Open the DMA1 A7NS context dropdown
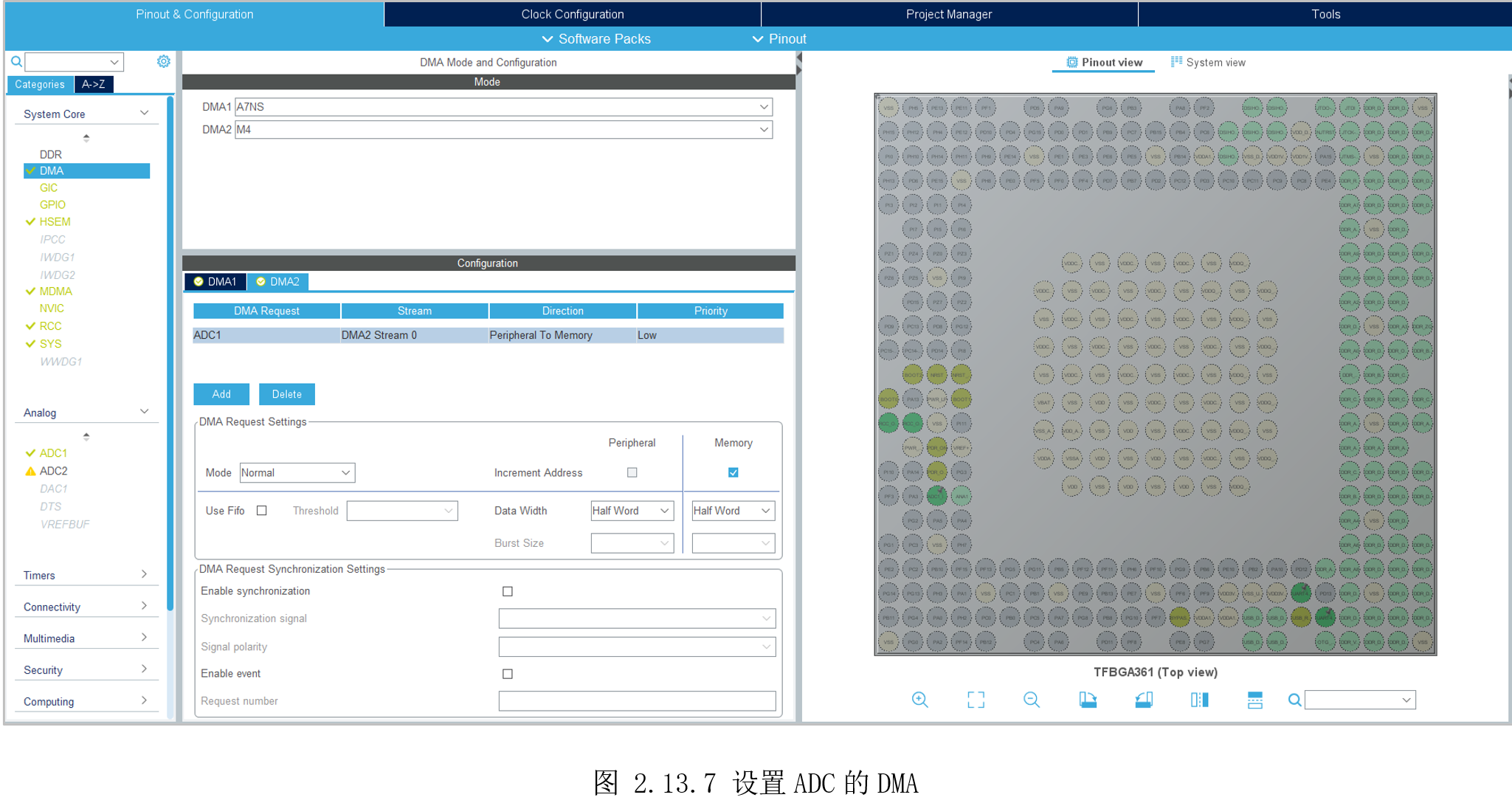The height and width of the screenshot is (803, 1512). coord(503,107)
